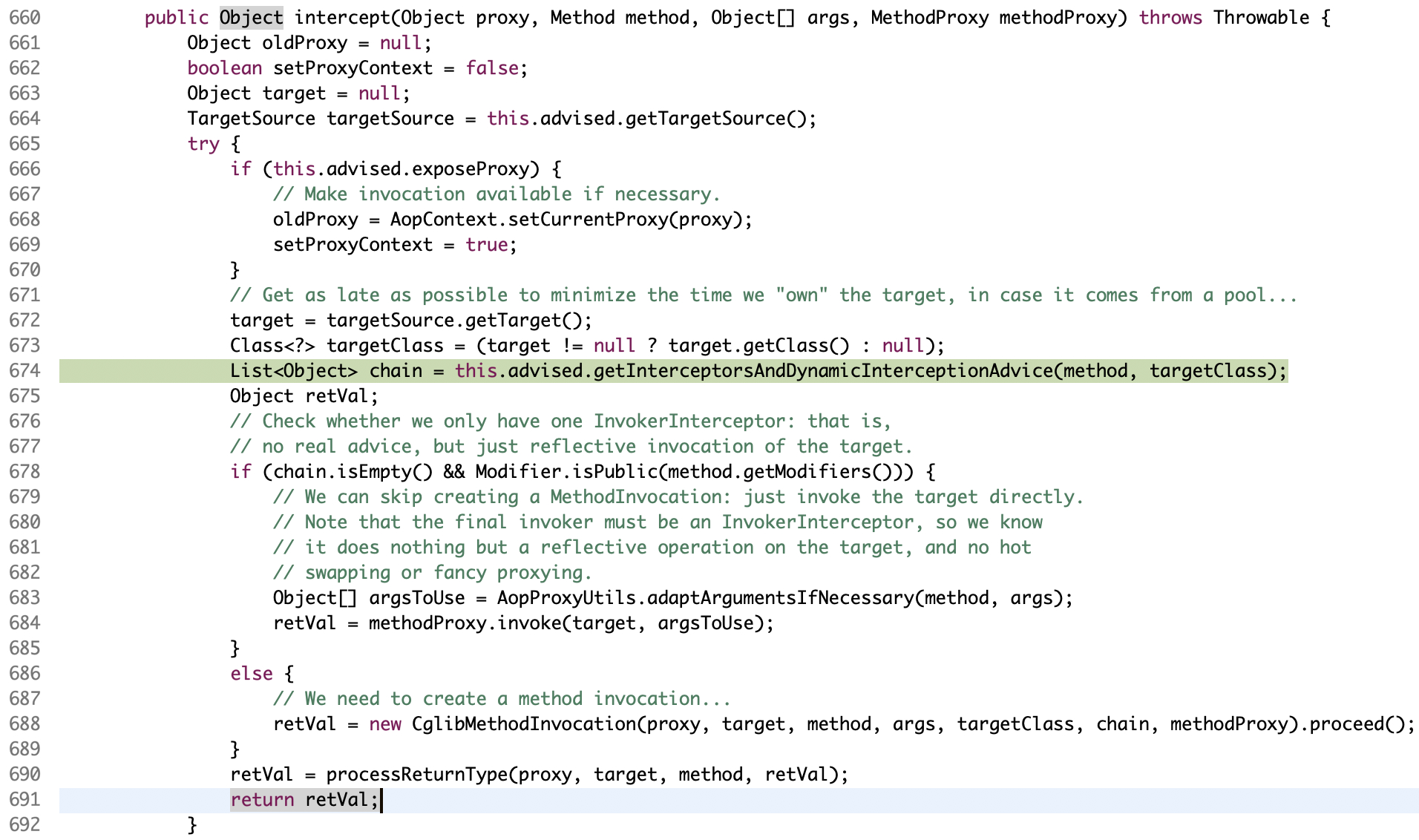The width and height of the screenshot is (1419, 840).
Task: Click 'targetSource.getTarget()' on line 672
Action: point(454,321)
